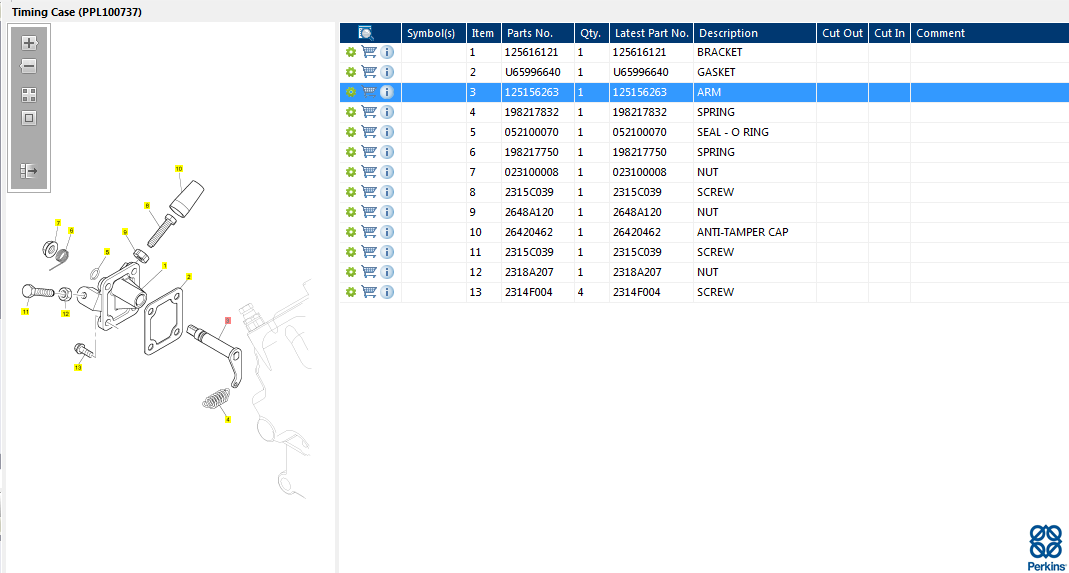This screenshot has width=1069, height=573.
Task: Click the export list arrow icon
Action: (x=29, y=171)
